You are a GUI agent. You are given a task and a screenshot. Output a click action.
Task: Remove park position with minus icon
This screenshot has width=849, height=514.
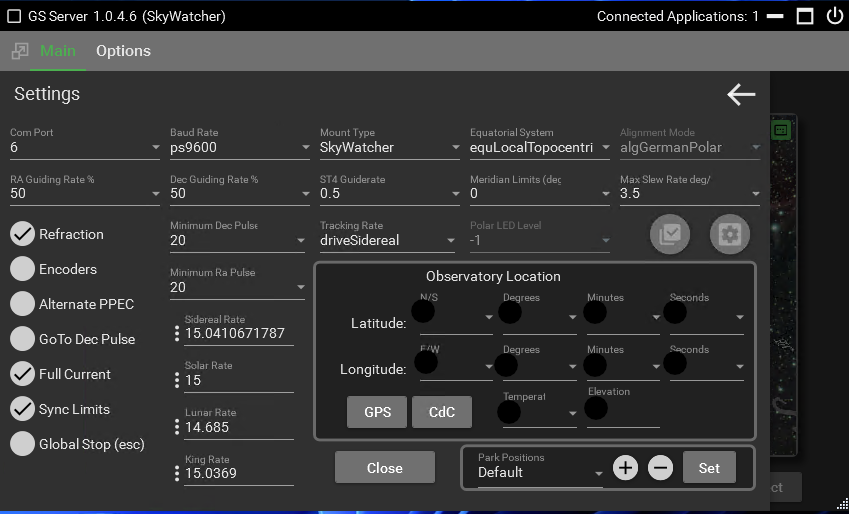click(x=660, y=468)
